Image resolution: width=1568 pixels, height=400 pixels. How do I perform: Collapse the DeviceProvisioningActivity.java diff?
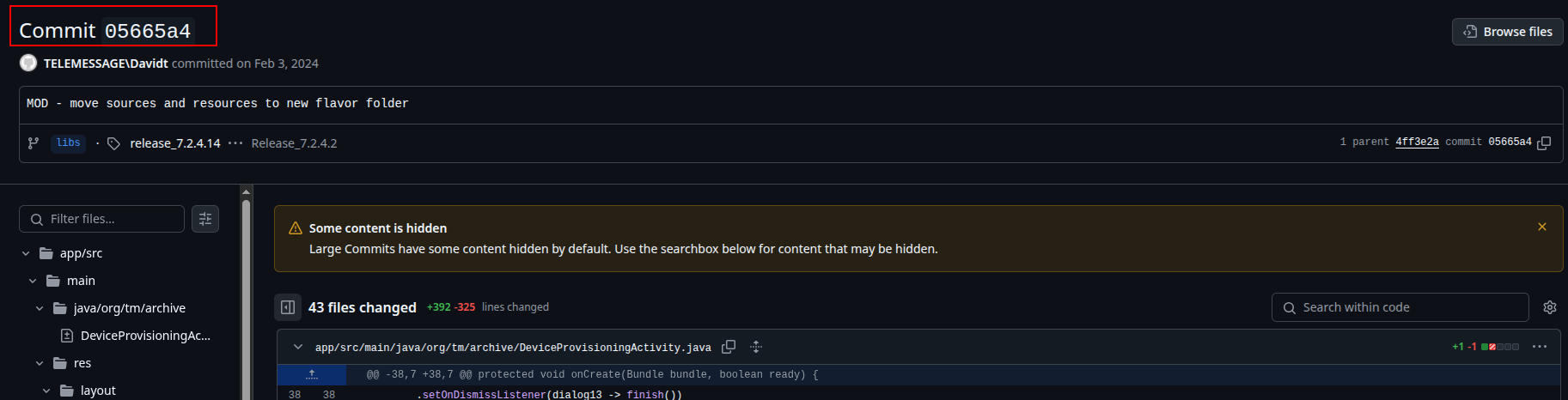[298, 347]
